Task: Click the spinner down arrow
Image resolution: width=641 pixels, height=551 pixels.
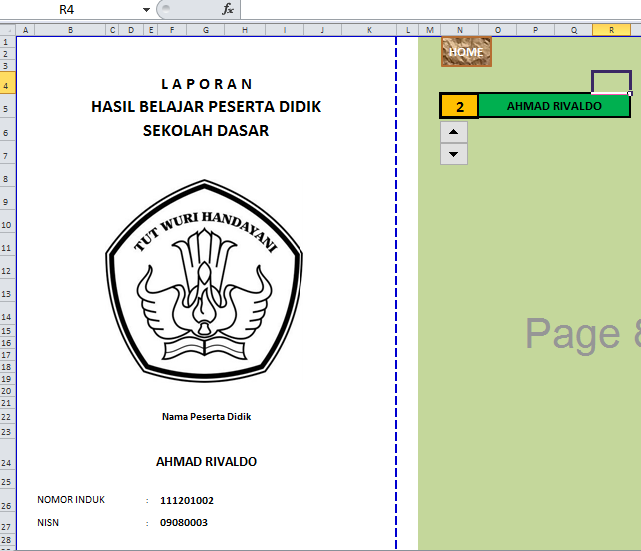Action: pos(453,154)
